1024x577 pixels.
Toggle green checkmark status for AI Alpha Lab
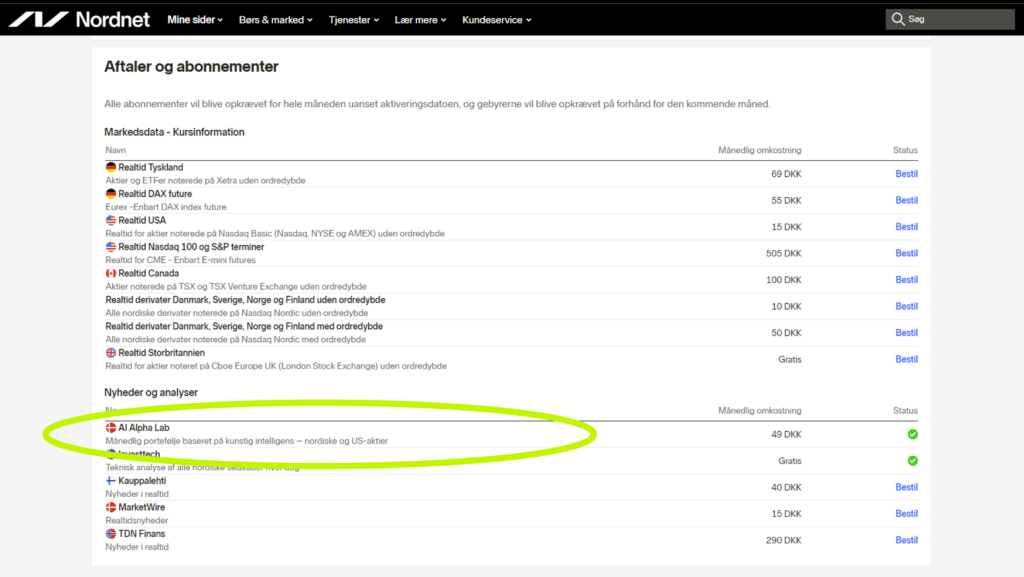(x=912, y=434)
